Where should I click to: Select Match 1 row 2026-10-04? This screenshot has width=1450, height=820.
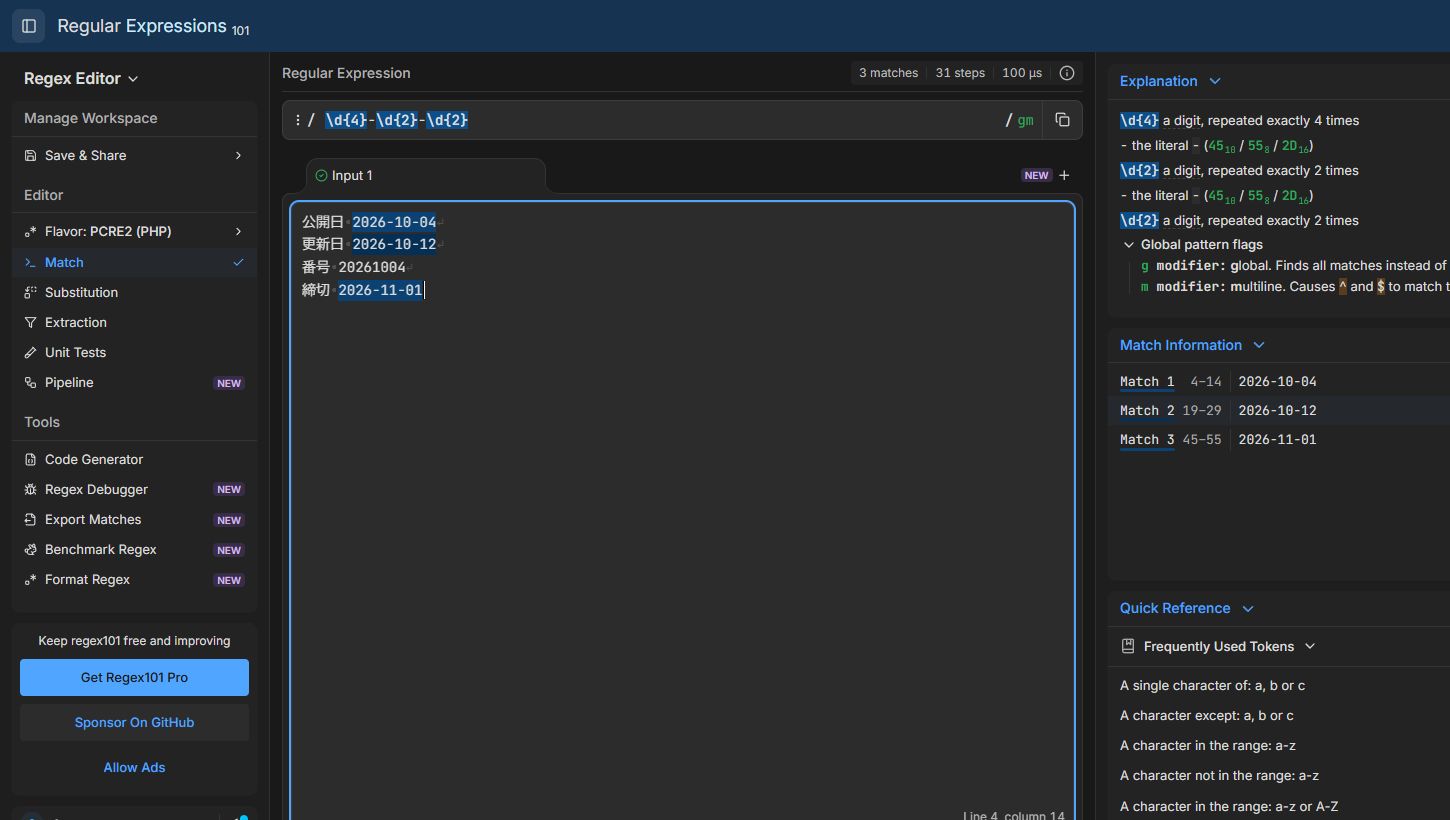pyautogui.click(x=1278, y=382)
